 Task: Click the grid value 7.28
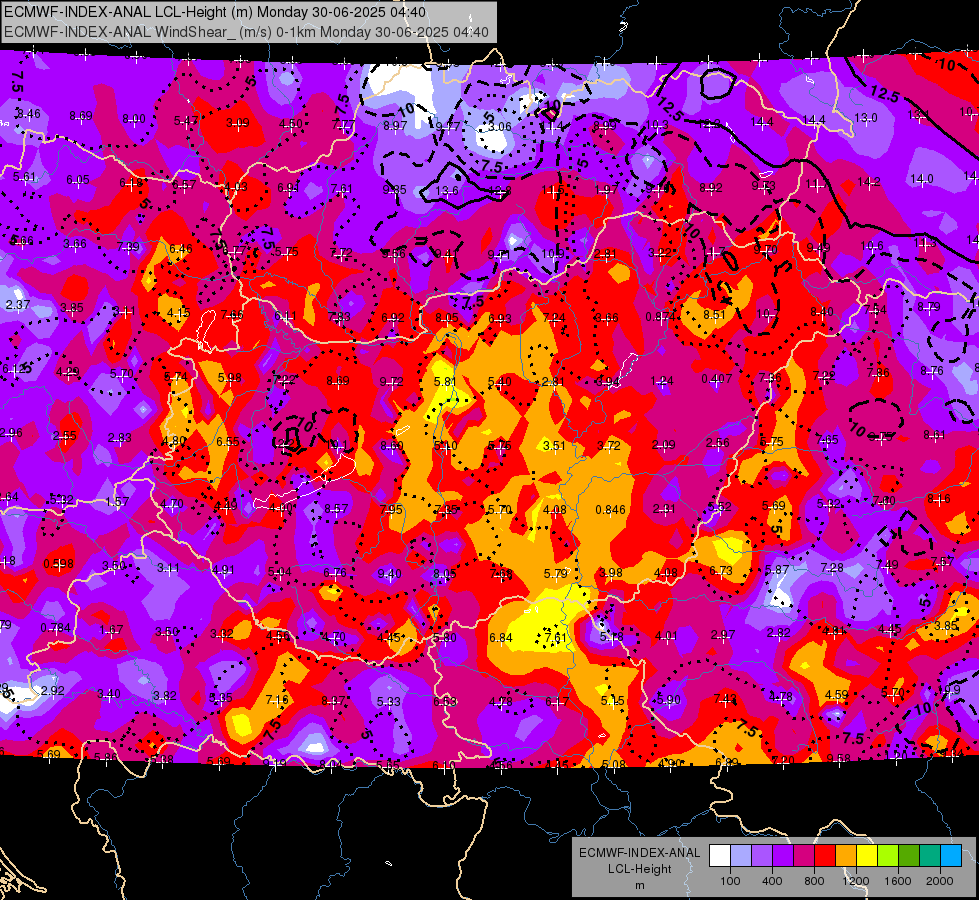pos(832,568)
